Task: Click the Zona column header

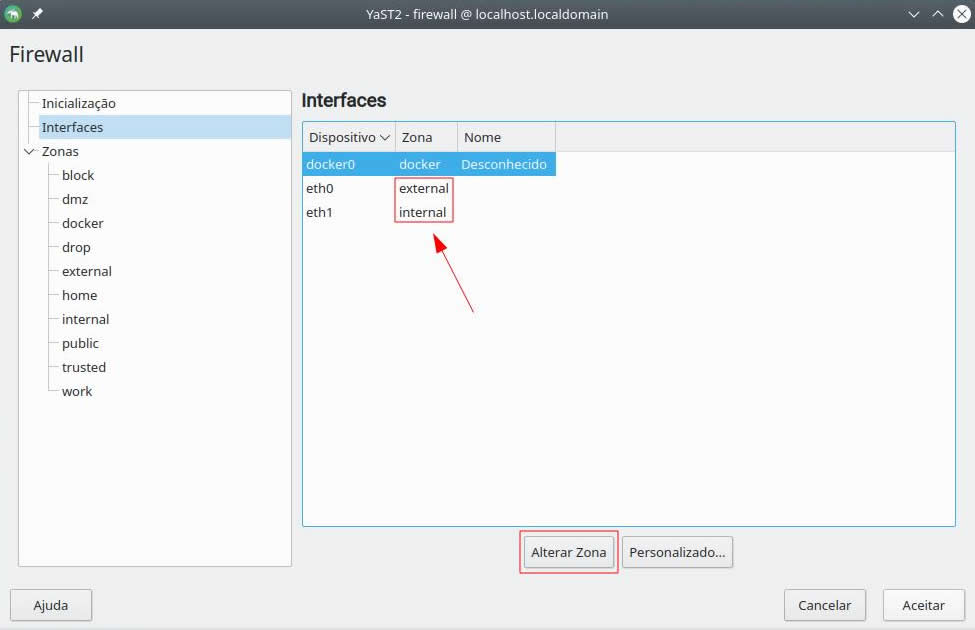Action: [417, 137]
